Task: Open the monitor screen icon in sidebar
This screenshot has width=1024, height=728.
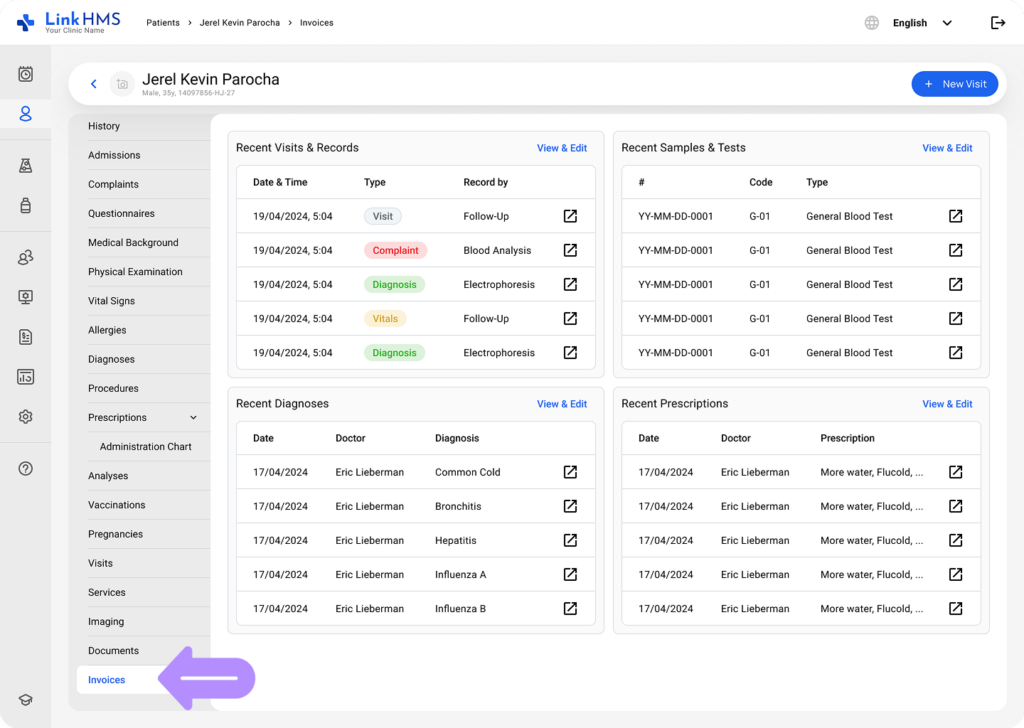Action: click(x=25, y=298)
